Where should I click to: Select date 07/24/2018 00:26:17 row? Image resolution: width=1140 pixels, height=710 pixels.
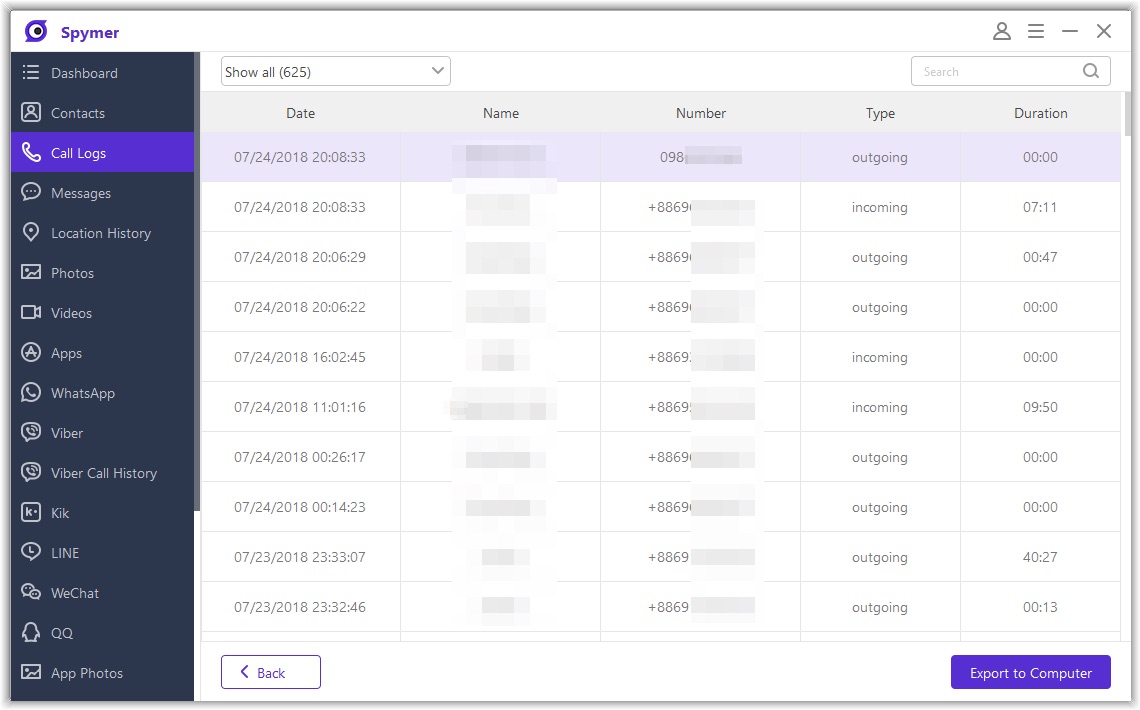(x=660, y=457)
